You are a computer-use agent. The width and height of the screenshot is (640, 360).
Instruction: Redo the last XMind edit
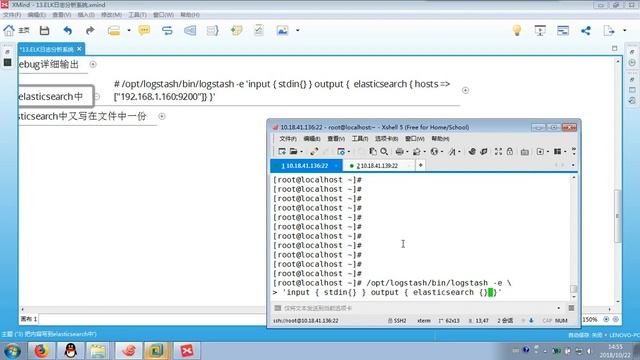point(90,31)
